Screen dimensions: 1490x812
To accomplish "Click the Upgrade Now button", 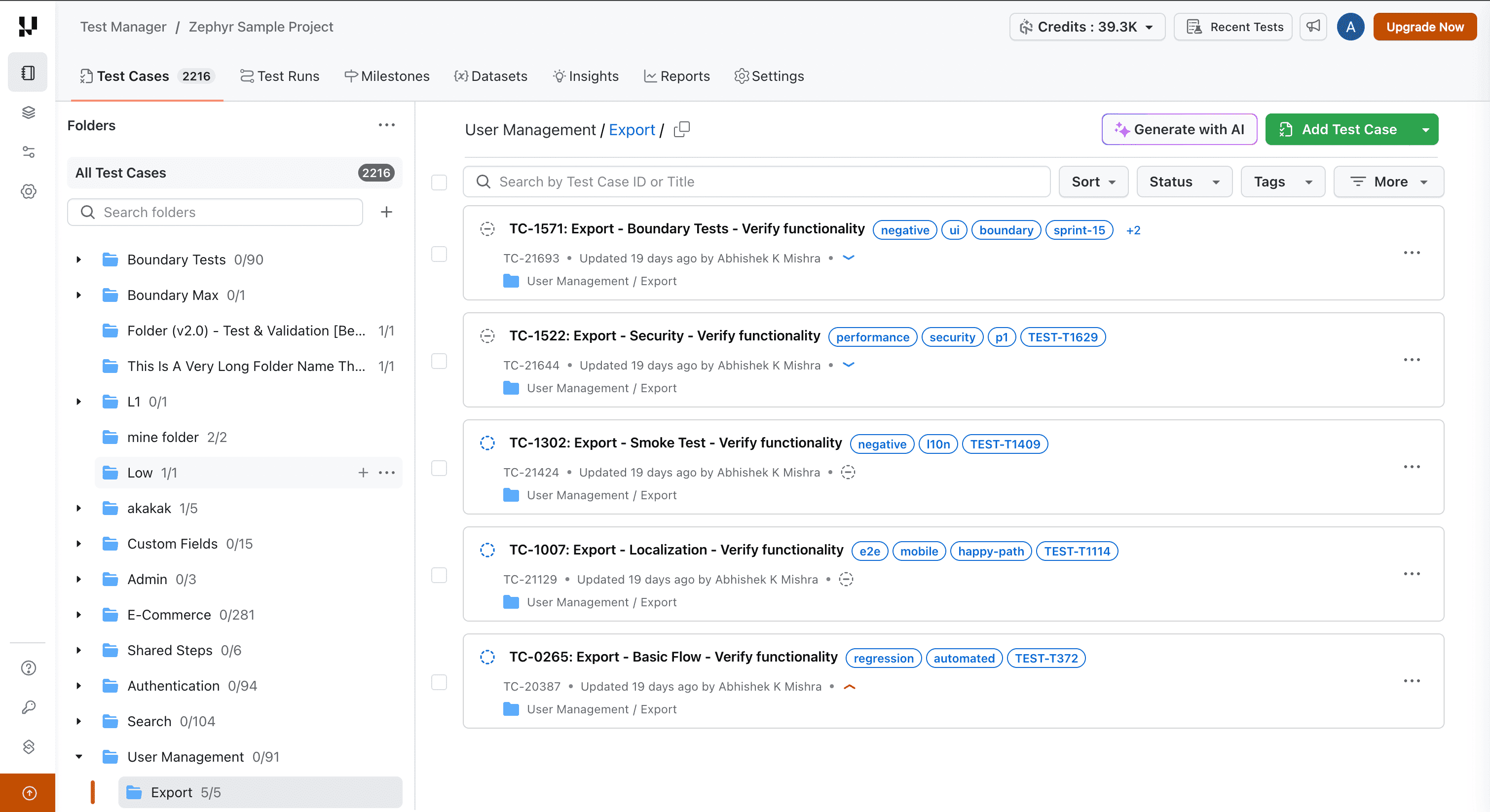I will pyautogui.click(x=1424, y=27).
